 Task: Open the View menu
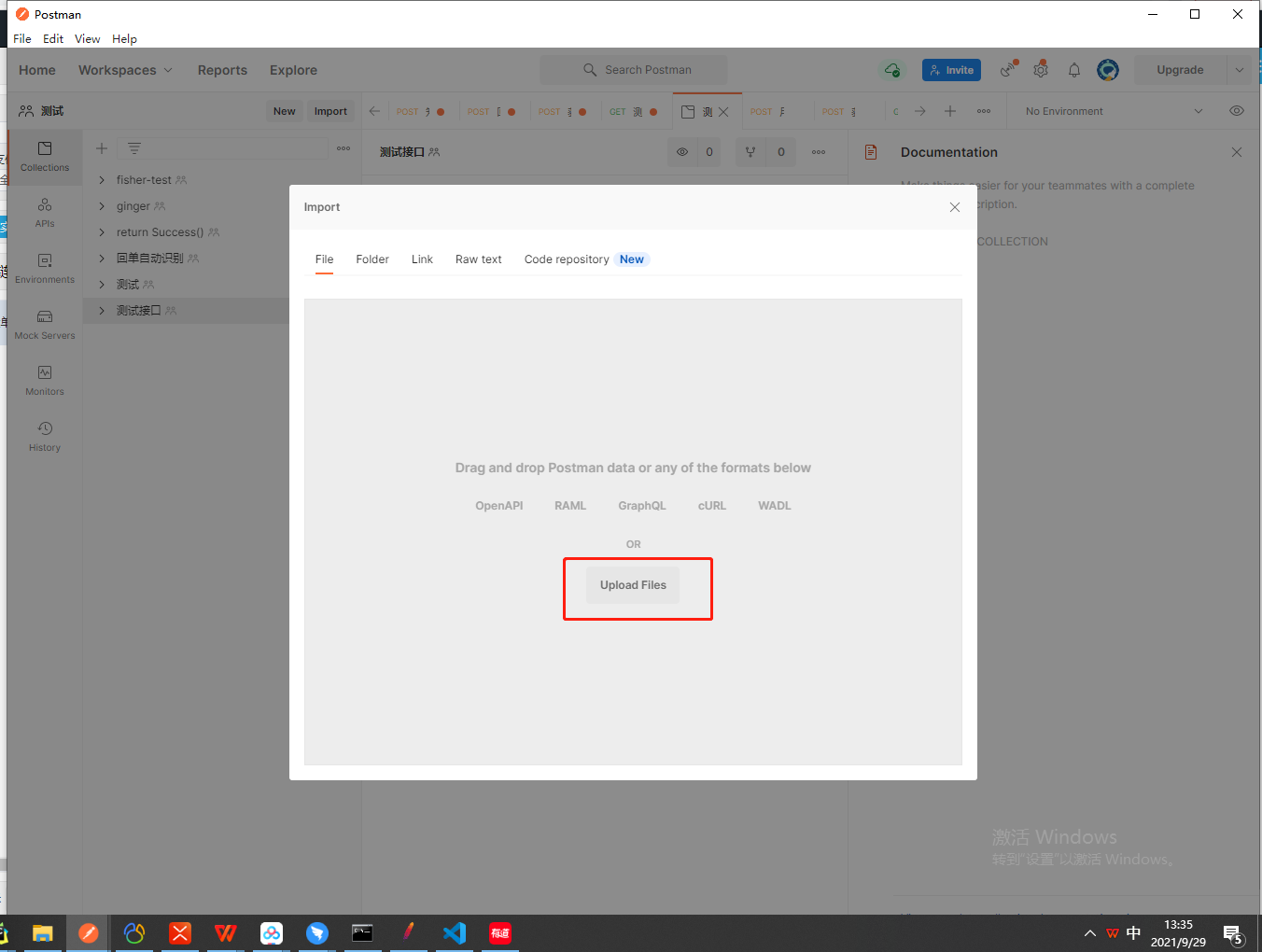pos(88,39)
